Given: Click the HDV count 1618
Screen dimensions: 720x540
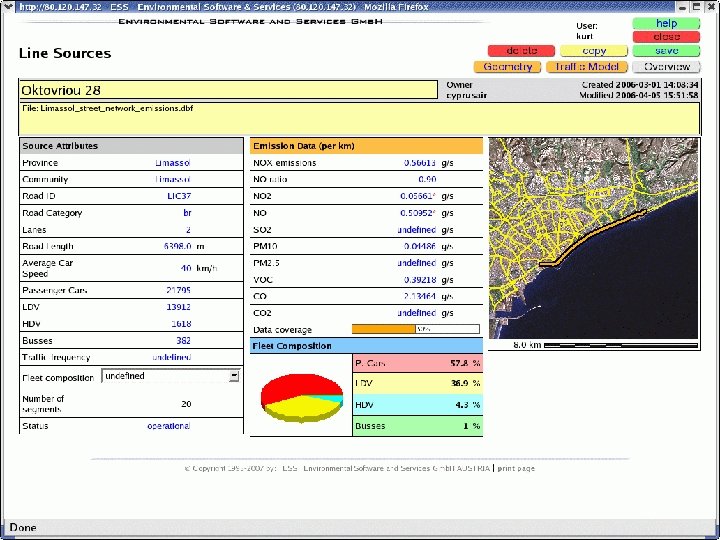Looking at the screenshot, I should (x=181, y=324).
